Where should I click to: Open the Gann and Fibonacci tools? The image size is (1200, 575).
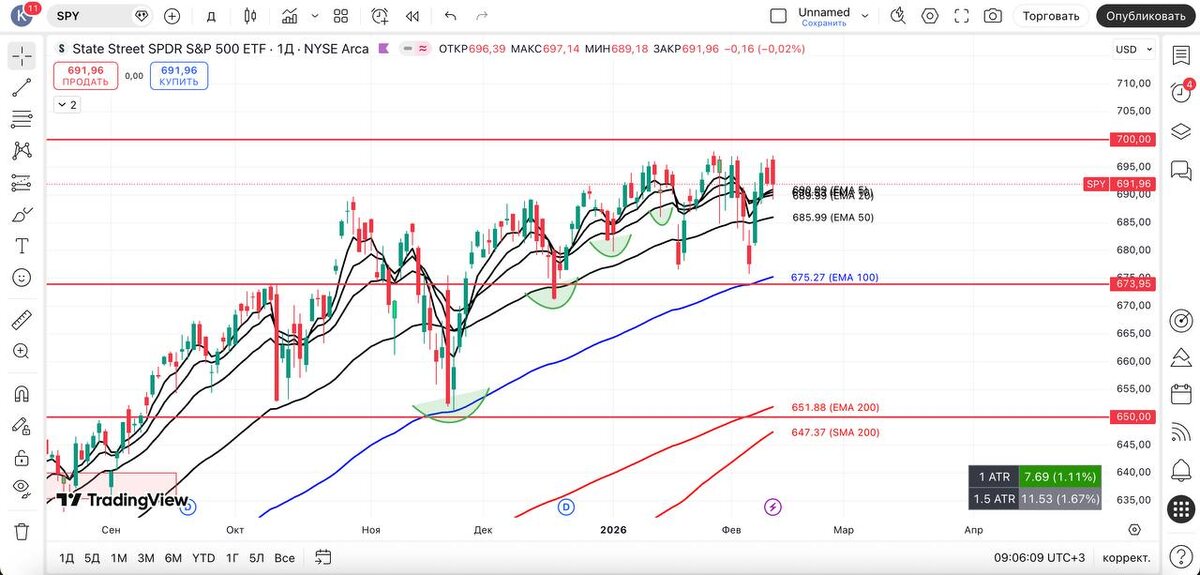(22, 120)
